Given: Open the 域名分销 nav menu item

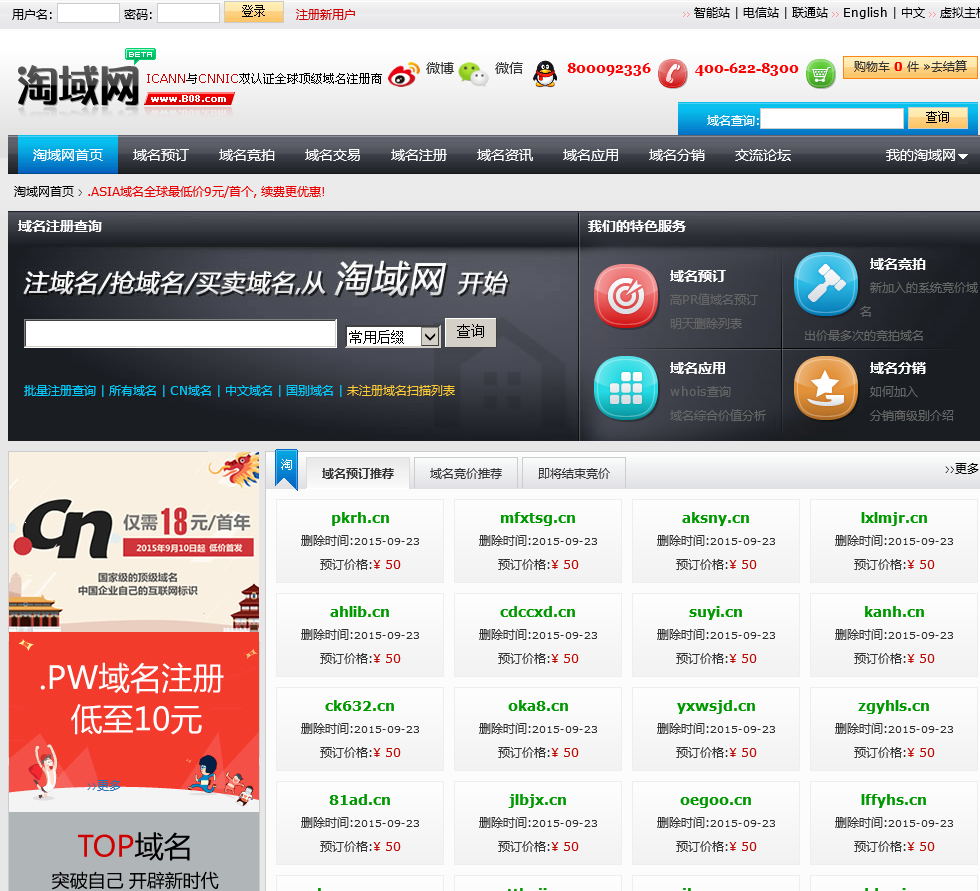Looking at the screenshot, I should tap(677, 155).
